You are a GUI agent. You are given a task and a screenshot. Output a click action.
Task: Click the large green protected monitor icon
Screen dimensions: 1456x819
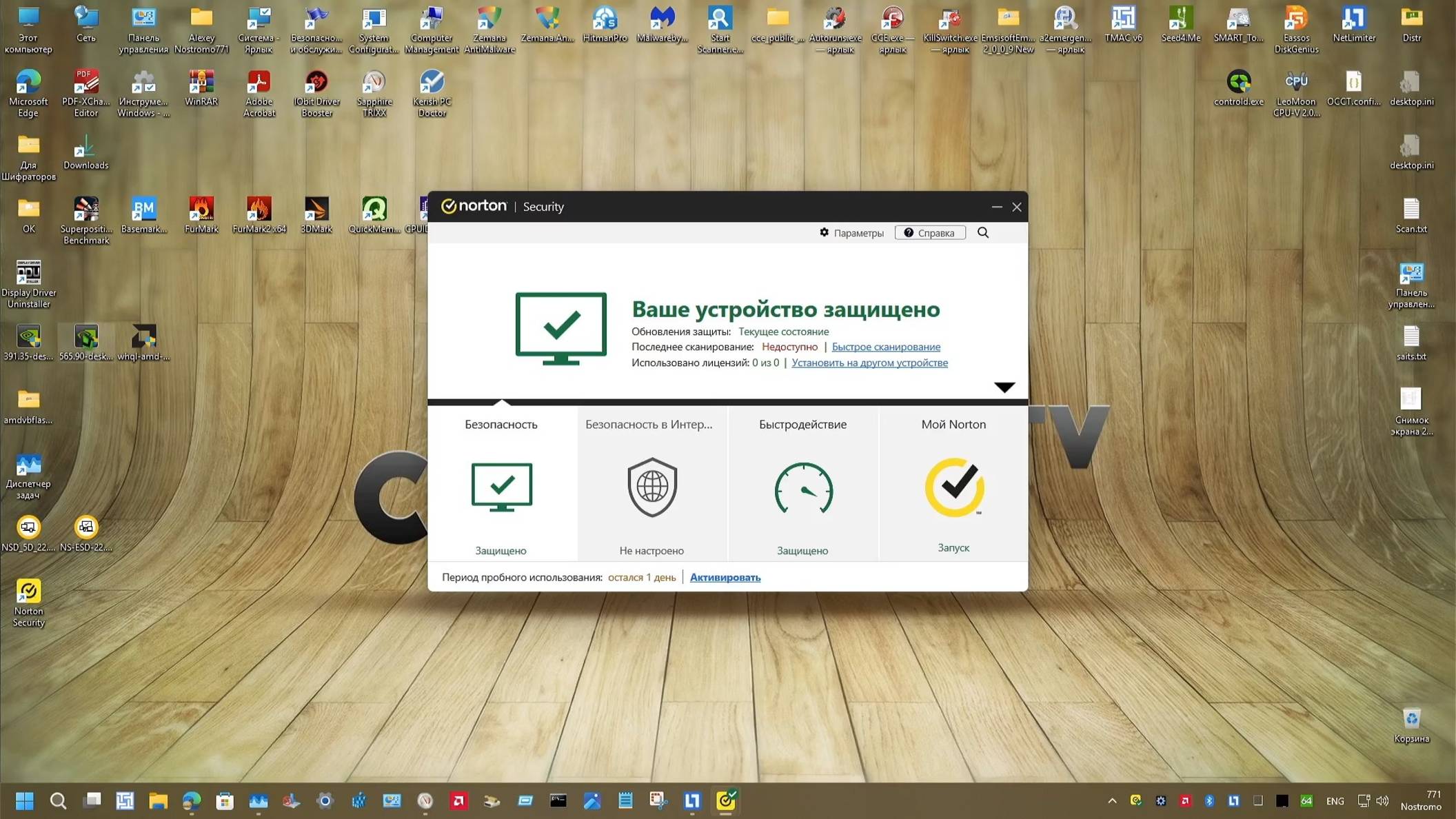[560, 328]
